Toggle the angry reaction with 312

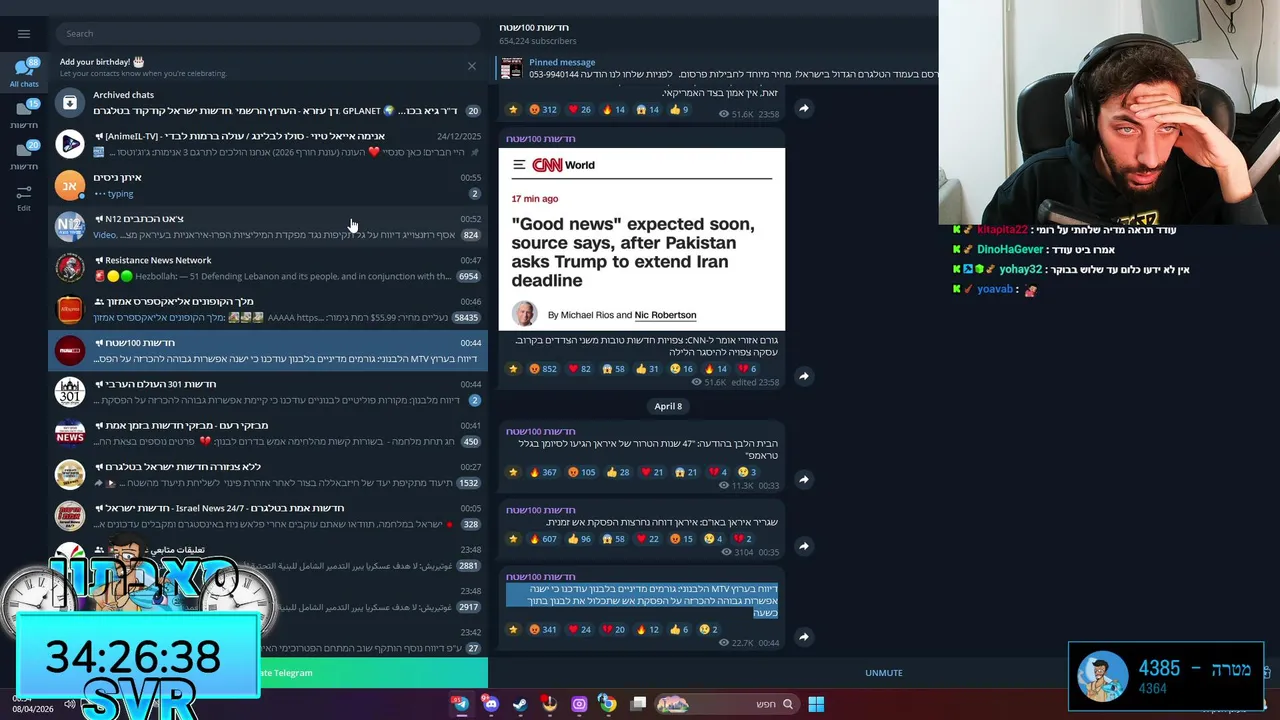543,109
